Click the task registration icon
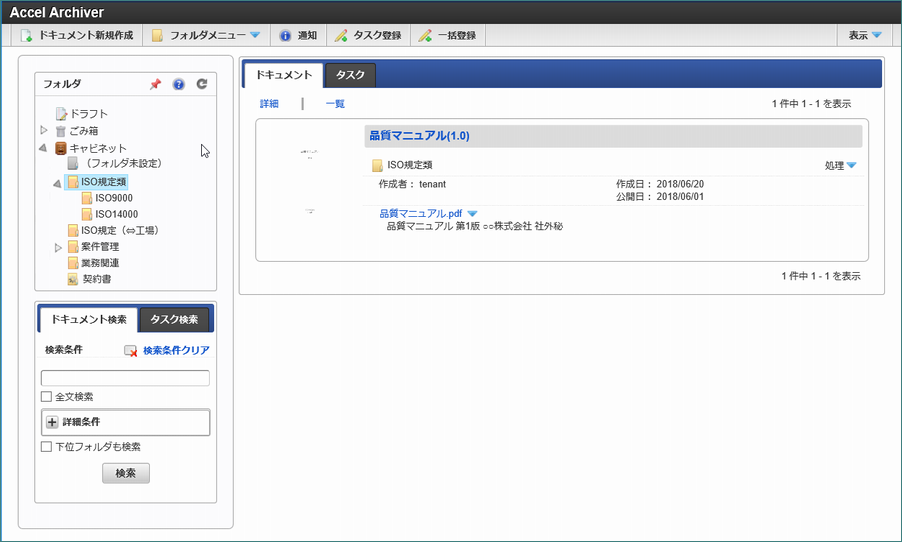 (341, 35)
